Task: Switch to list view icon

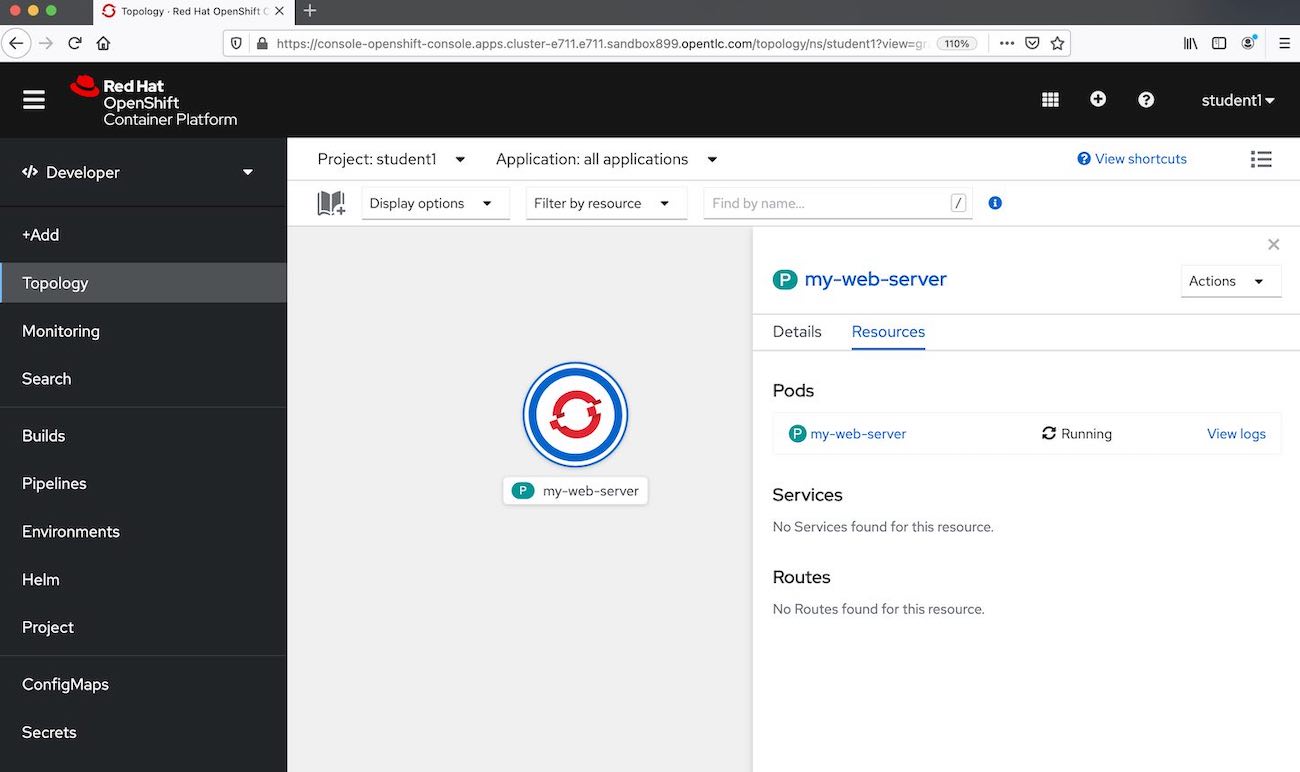Action: tap(1261, 159)
